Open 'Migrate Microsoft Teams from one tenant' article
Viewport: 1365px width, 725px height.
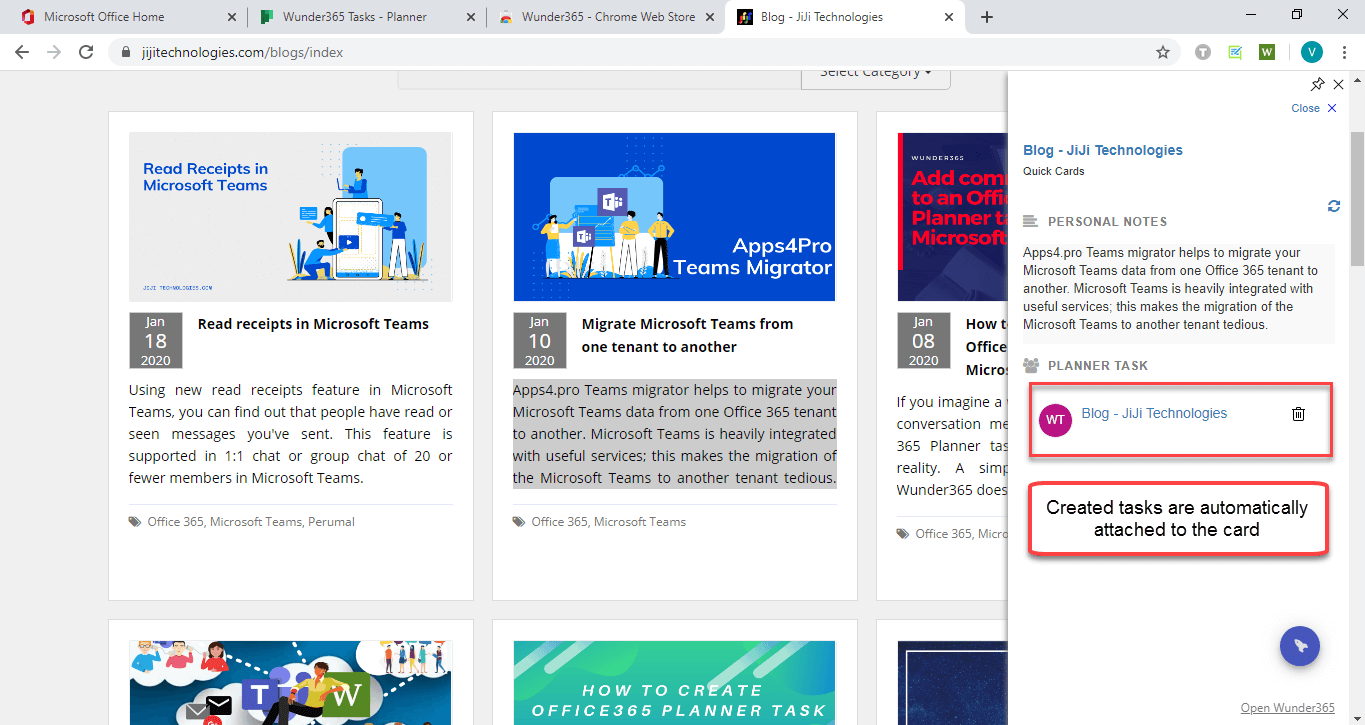[687, 335]
